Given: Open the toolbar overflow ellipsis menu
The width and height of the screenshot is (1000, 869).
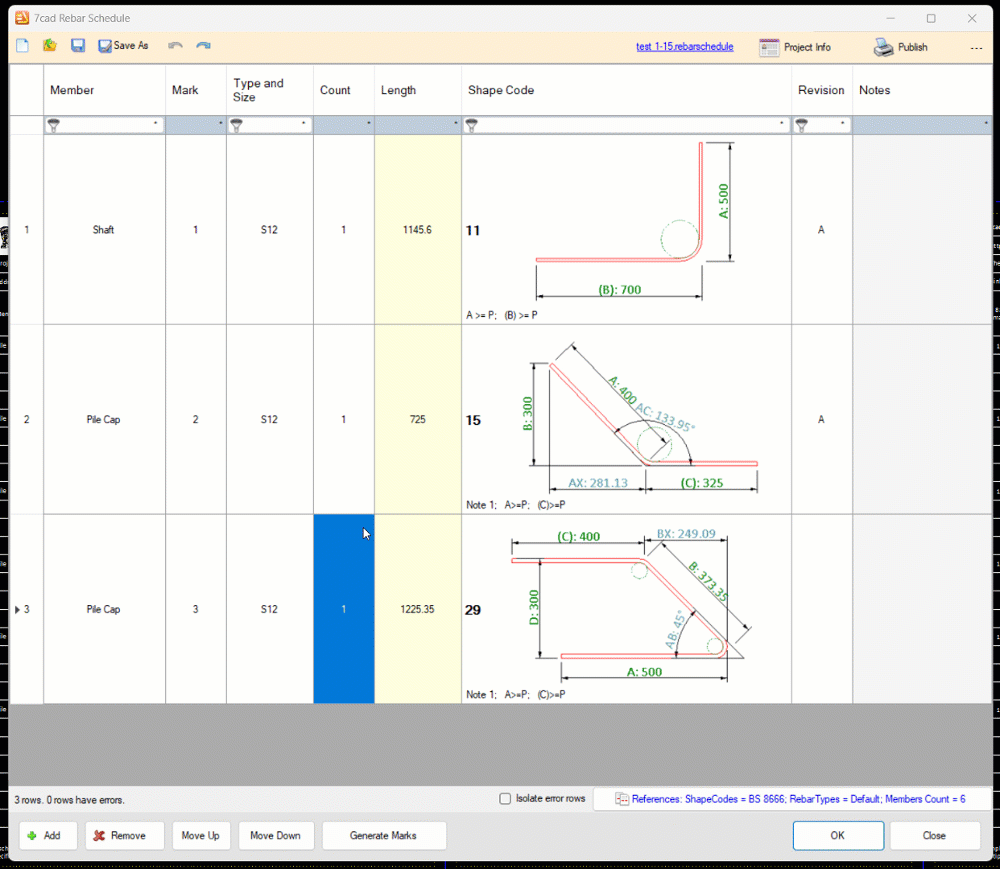Looking at the screenshot, I should coord(976,47).
